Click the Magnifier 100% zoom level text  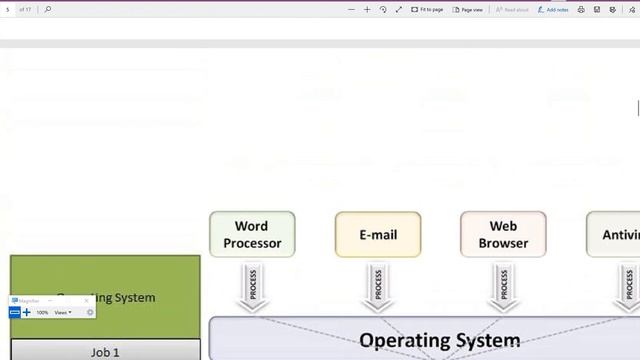(x=42, y=313)
